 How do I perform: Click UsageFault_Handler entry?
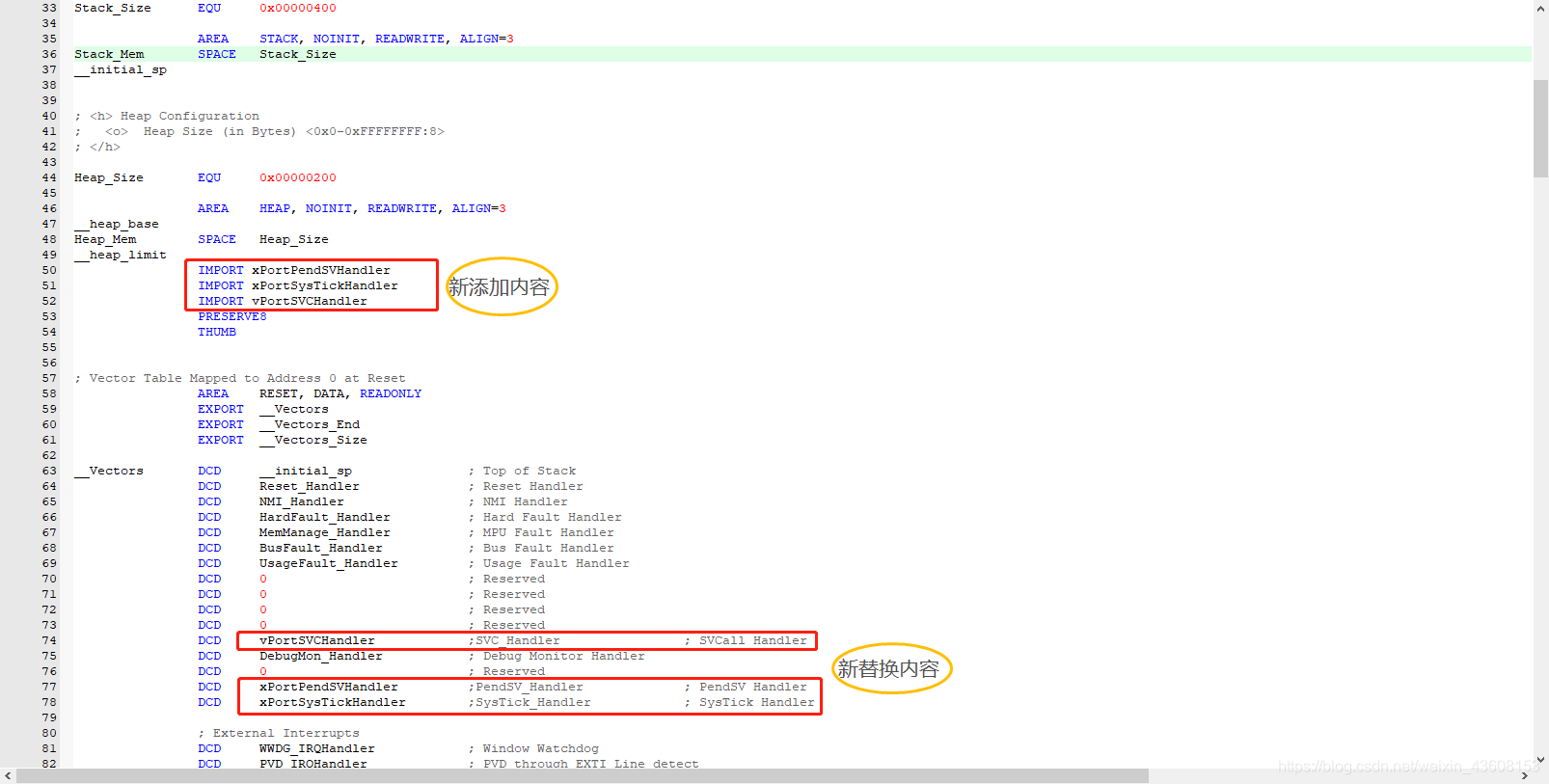[329, 563]
